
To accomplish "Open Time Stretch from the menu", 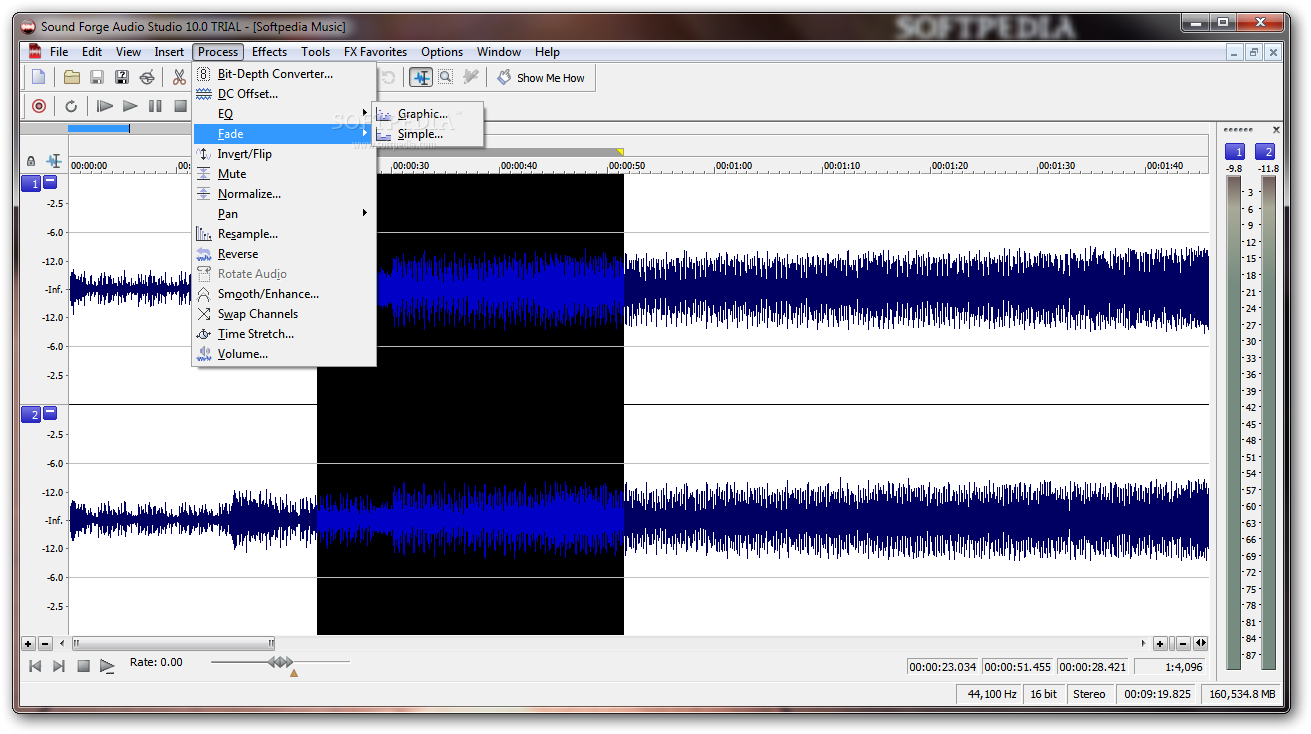I will (x=284, y=334).
